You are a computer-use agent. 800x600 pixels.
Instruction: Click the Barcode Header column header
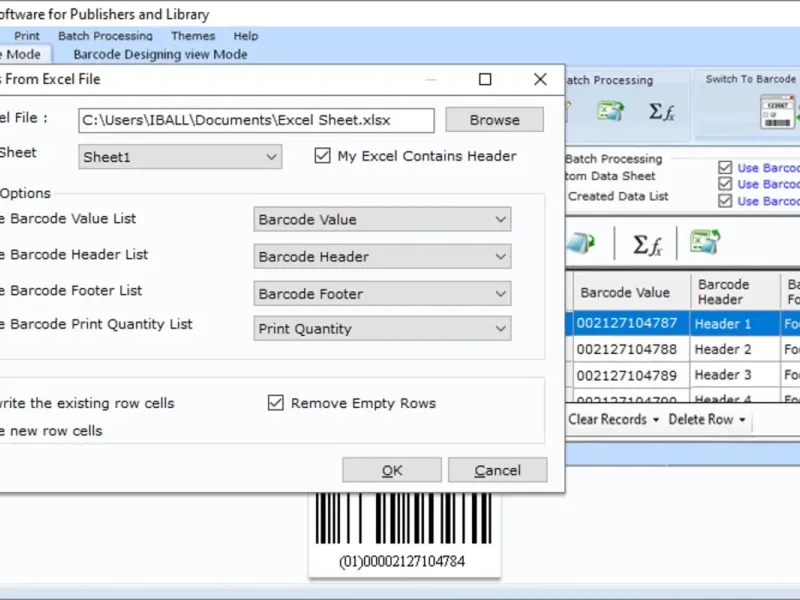click(x=735, y=292)
